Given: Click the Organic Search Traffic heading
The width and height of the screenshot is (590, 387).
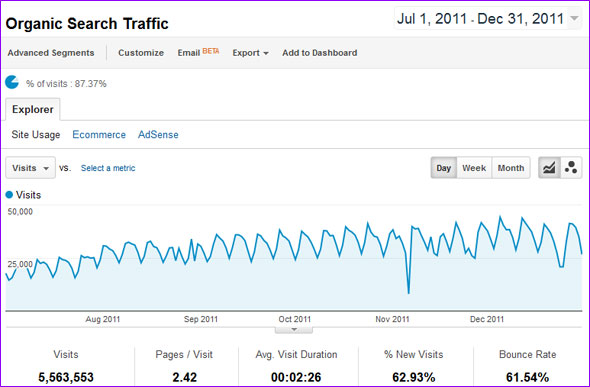Looking at the screenshot, I should (87, 24).
